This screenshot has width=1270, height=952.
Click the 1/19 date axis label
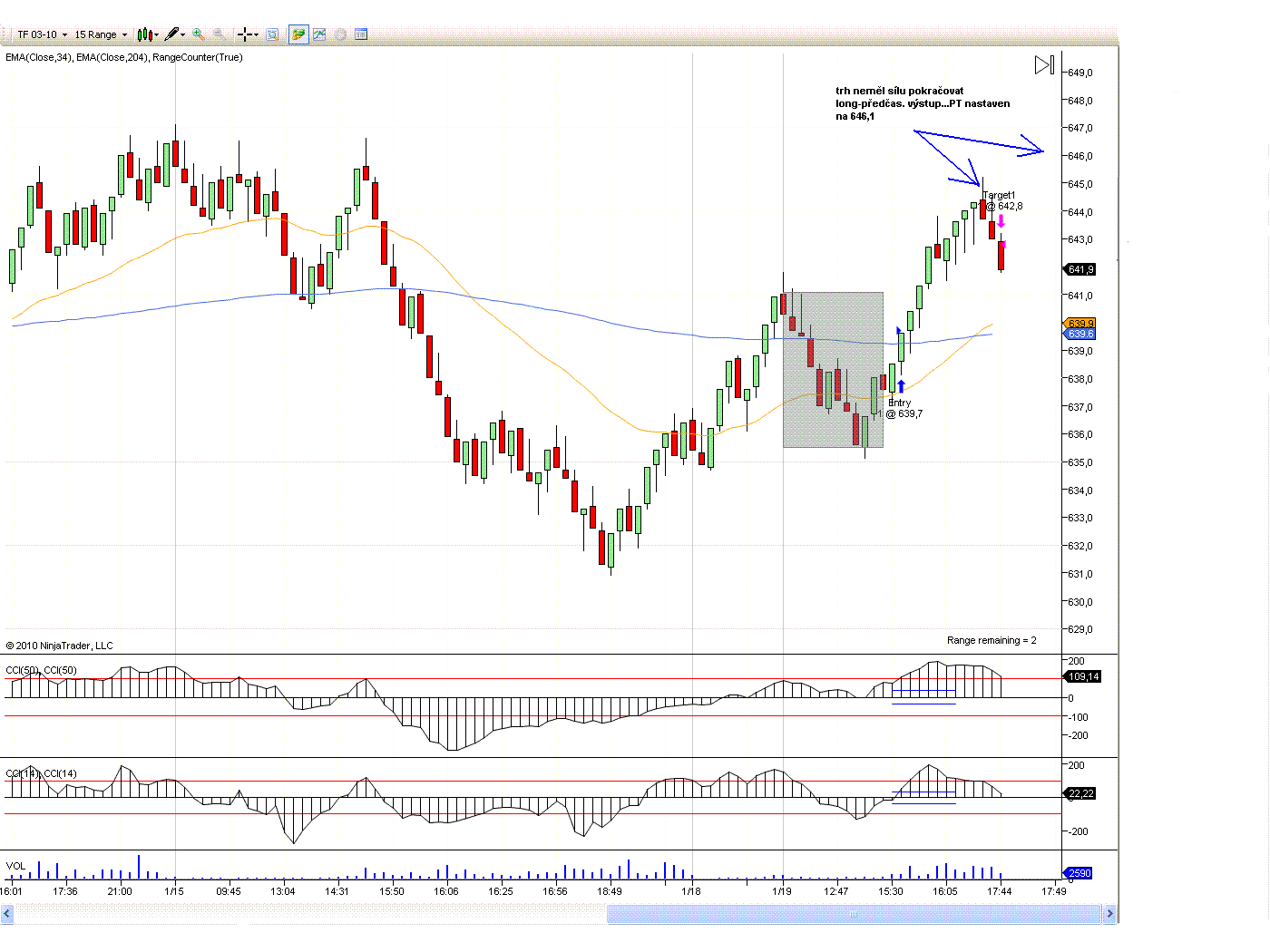click(782, 891)
